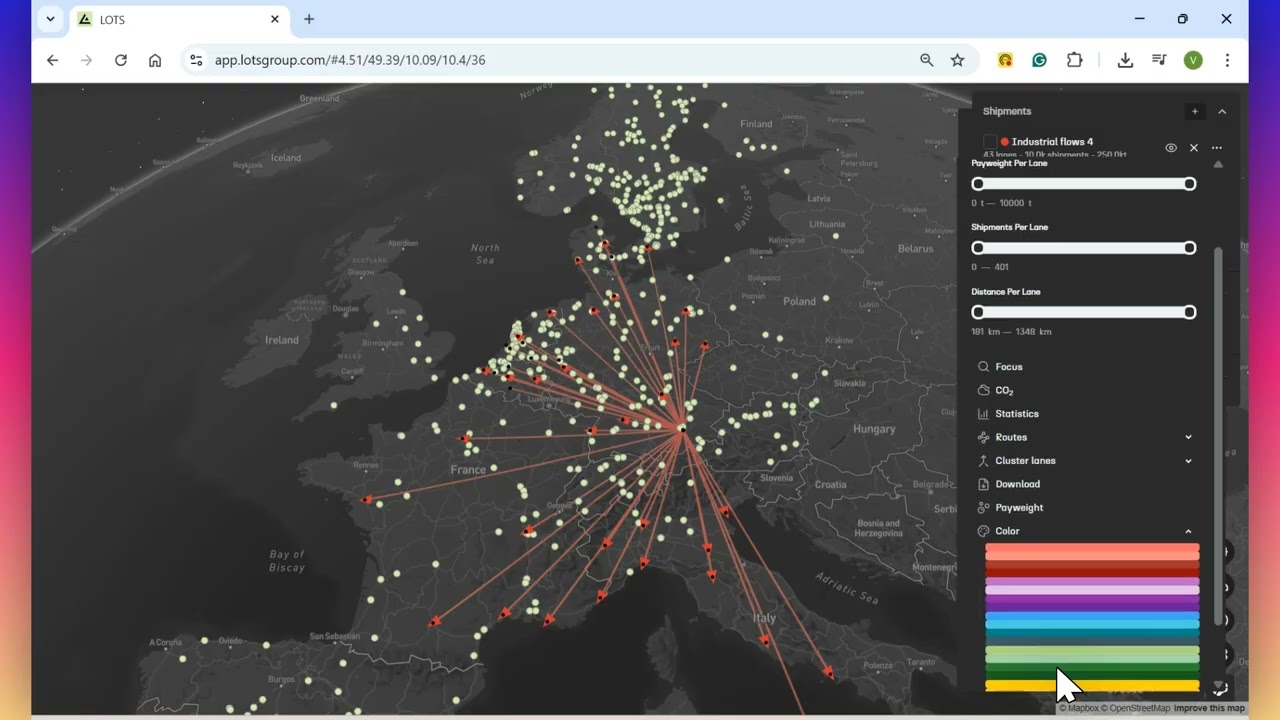Screen dimensions: 1280x720
Task: Click the Distance Per Lane maximum handle
Action: pos(1190,312)
